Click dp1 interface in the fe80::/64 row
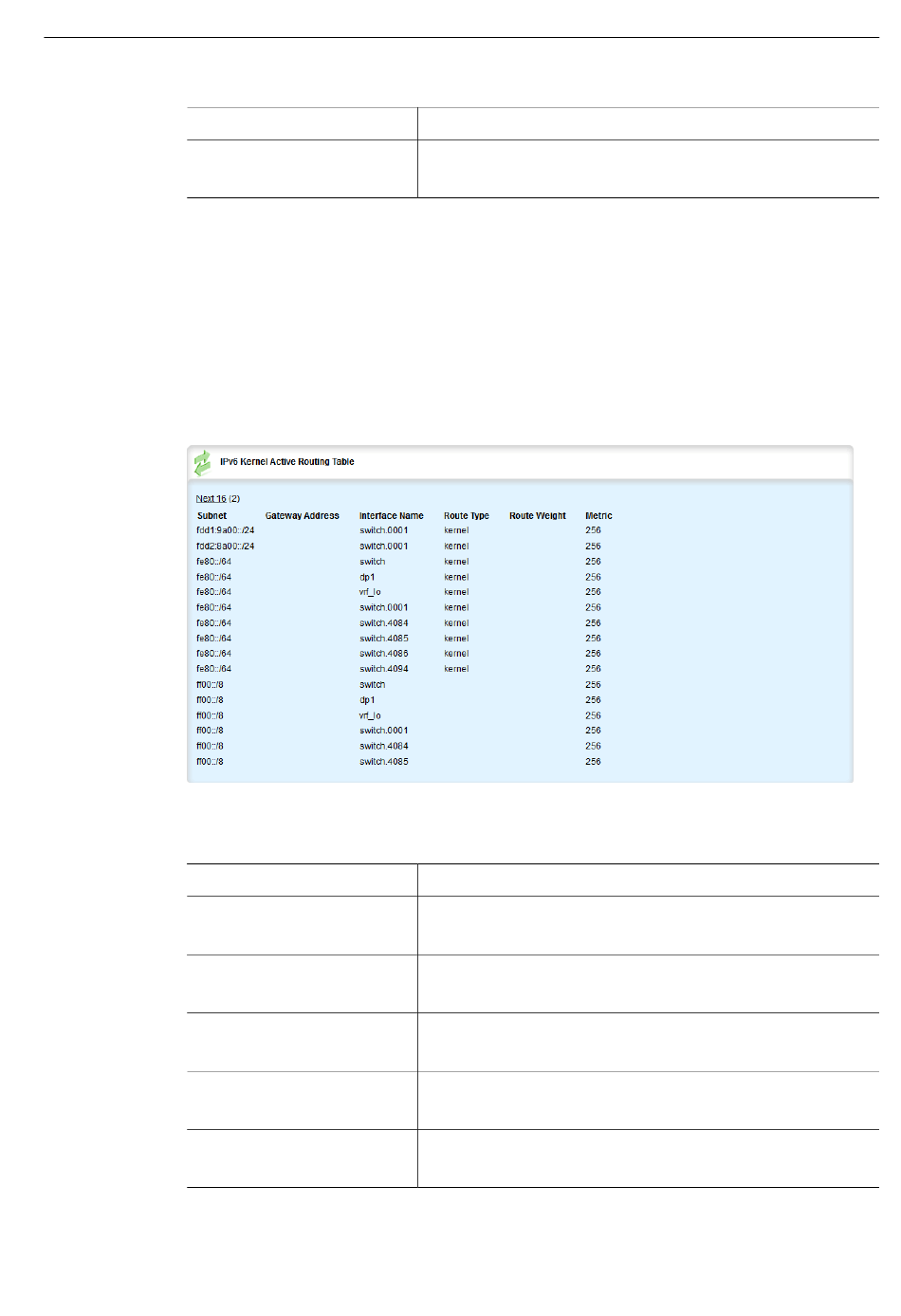 367,577
